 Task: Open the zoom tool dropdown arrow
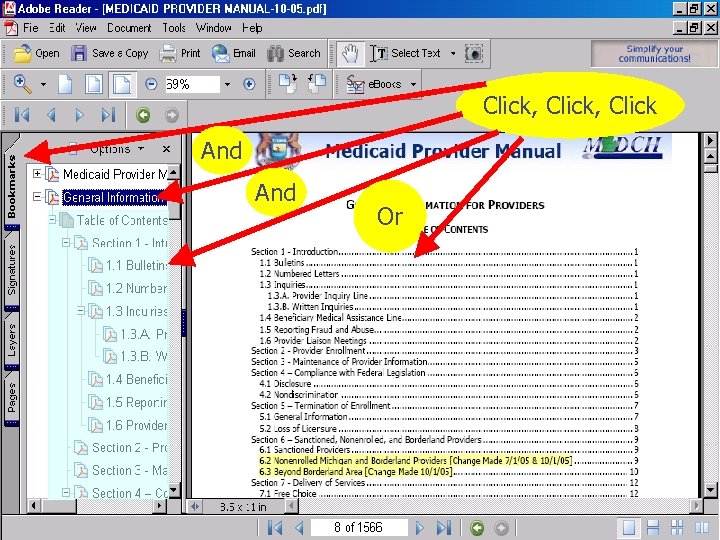click(43, 84)
